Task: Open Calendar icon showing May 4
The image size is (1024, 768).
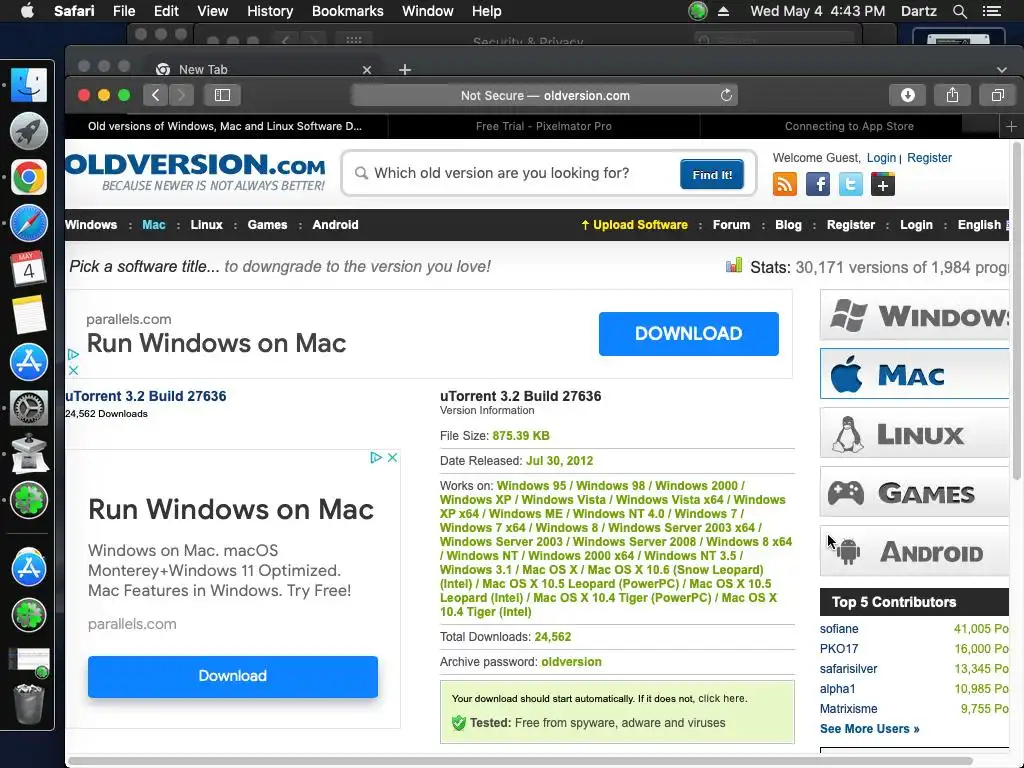Action: pyautogui.click(x=29, y=269)
